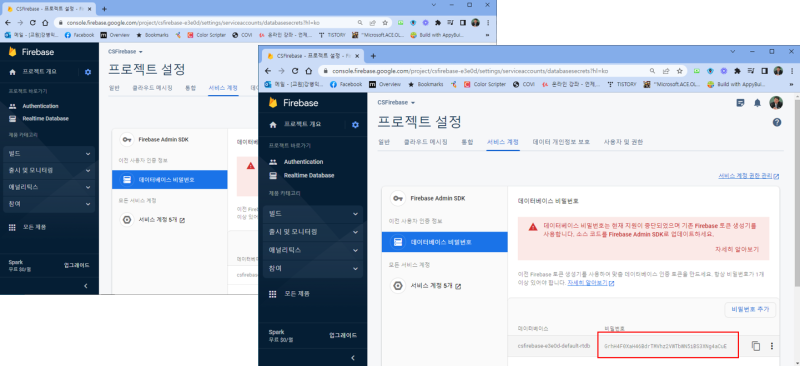Image resolution: width=800 pixels, height=366 pixels.
Task: Open the CSFirebase project dropdown in front window
Action: pyautogui.click(x=396, y=103)
